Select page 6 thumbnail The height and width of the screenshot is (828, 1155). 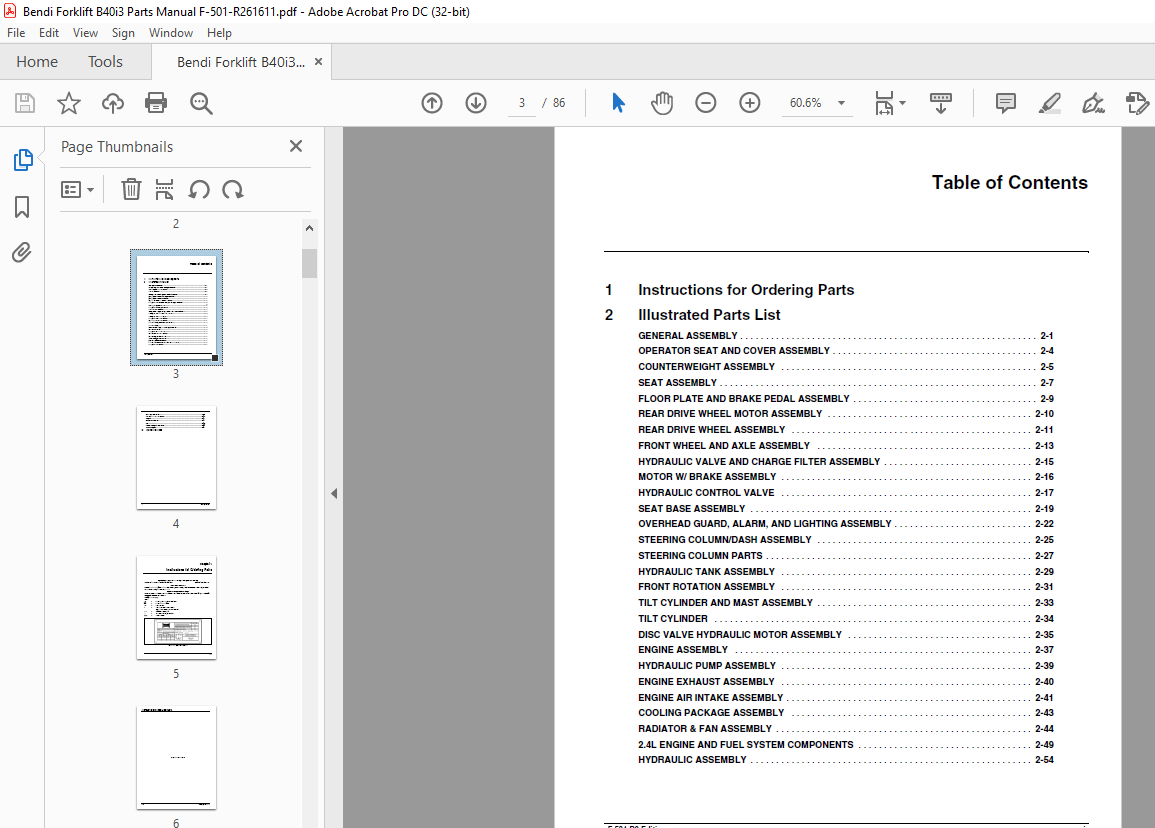tap(176, 757)
